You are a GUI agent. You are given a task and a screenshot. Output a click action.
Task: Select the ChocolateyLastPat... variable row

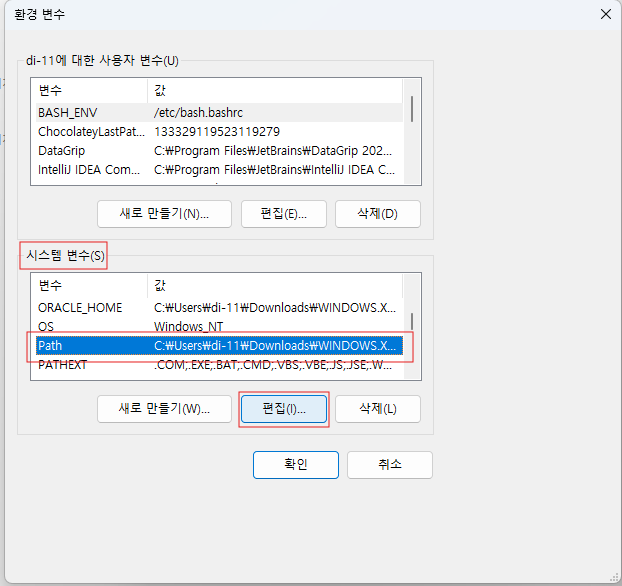pos(219,132)
